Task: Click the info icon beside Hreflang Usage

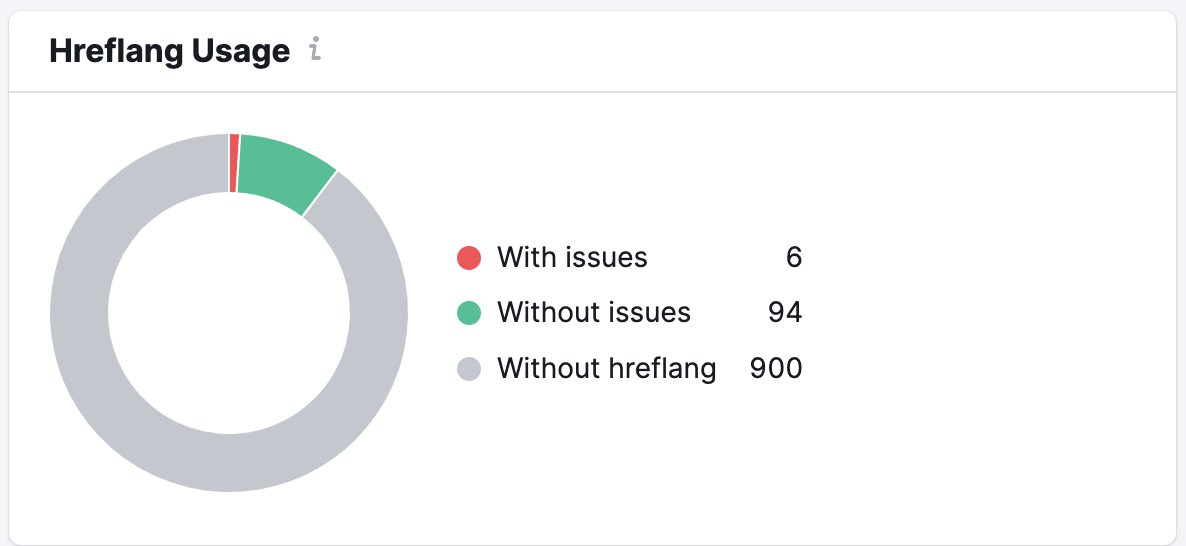Action: pos(315,50)
